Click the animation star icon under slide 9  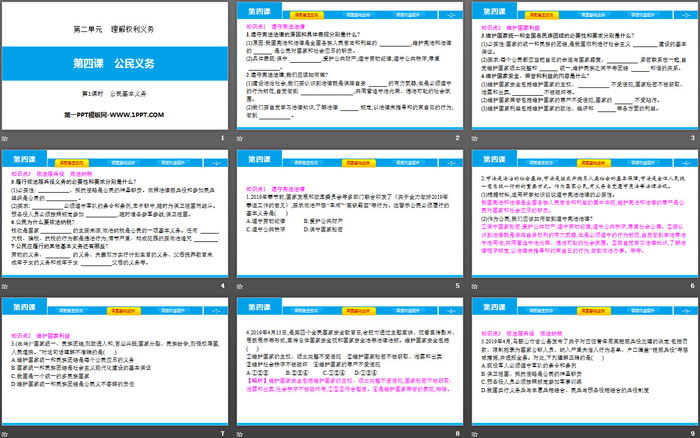[x=475, y=434]
